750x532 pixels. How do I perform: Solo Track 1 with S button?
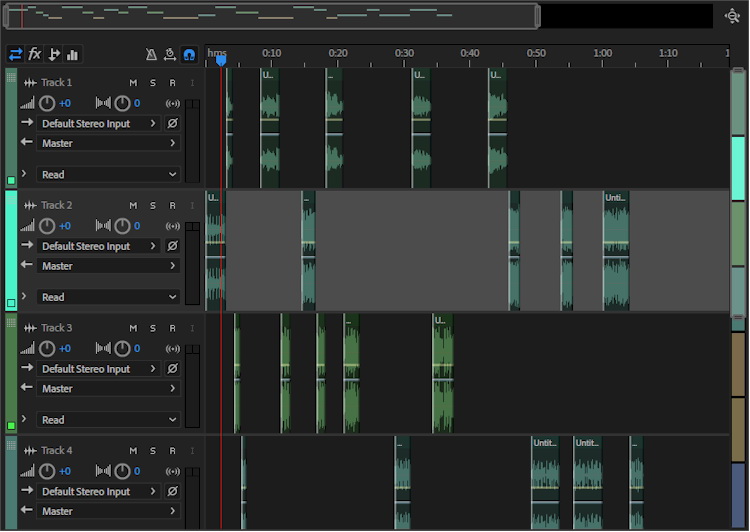(x=153, y=83)
